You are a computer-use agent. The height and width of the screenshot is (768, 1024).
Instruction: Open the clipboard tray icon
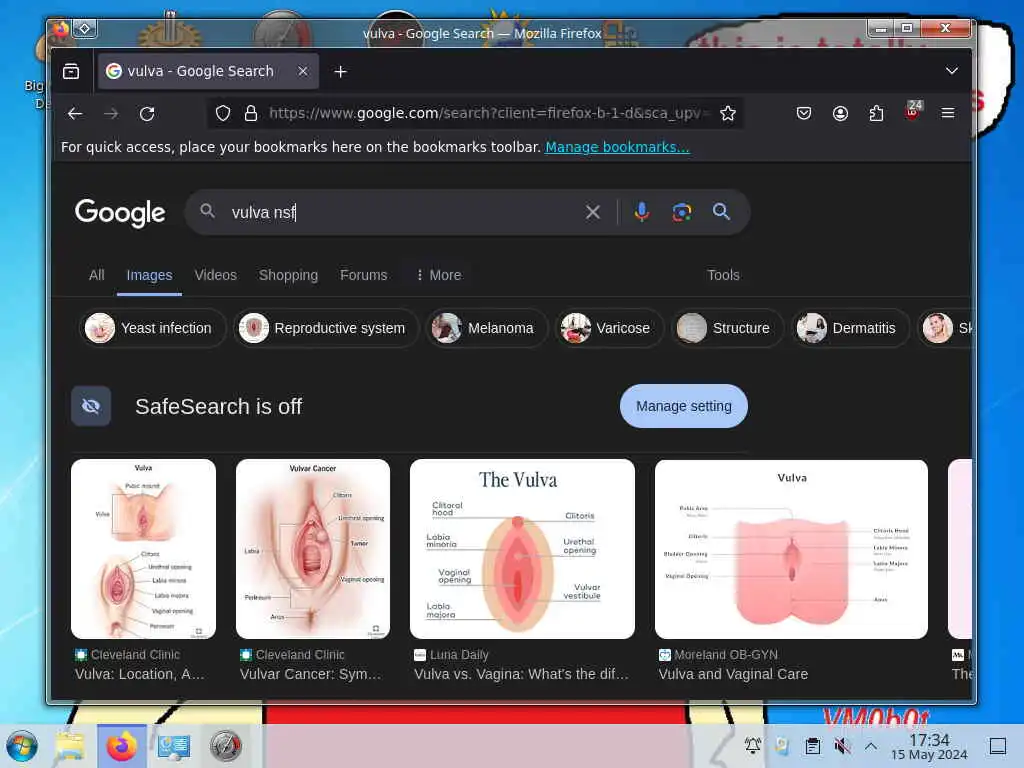(x=812, y=746)
